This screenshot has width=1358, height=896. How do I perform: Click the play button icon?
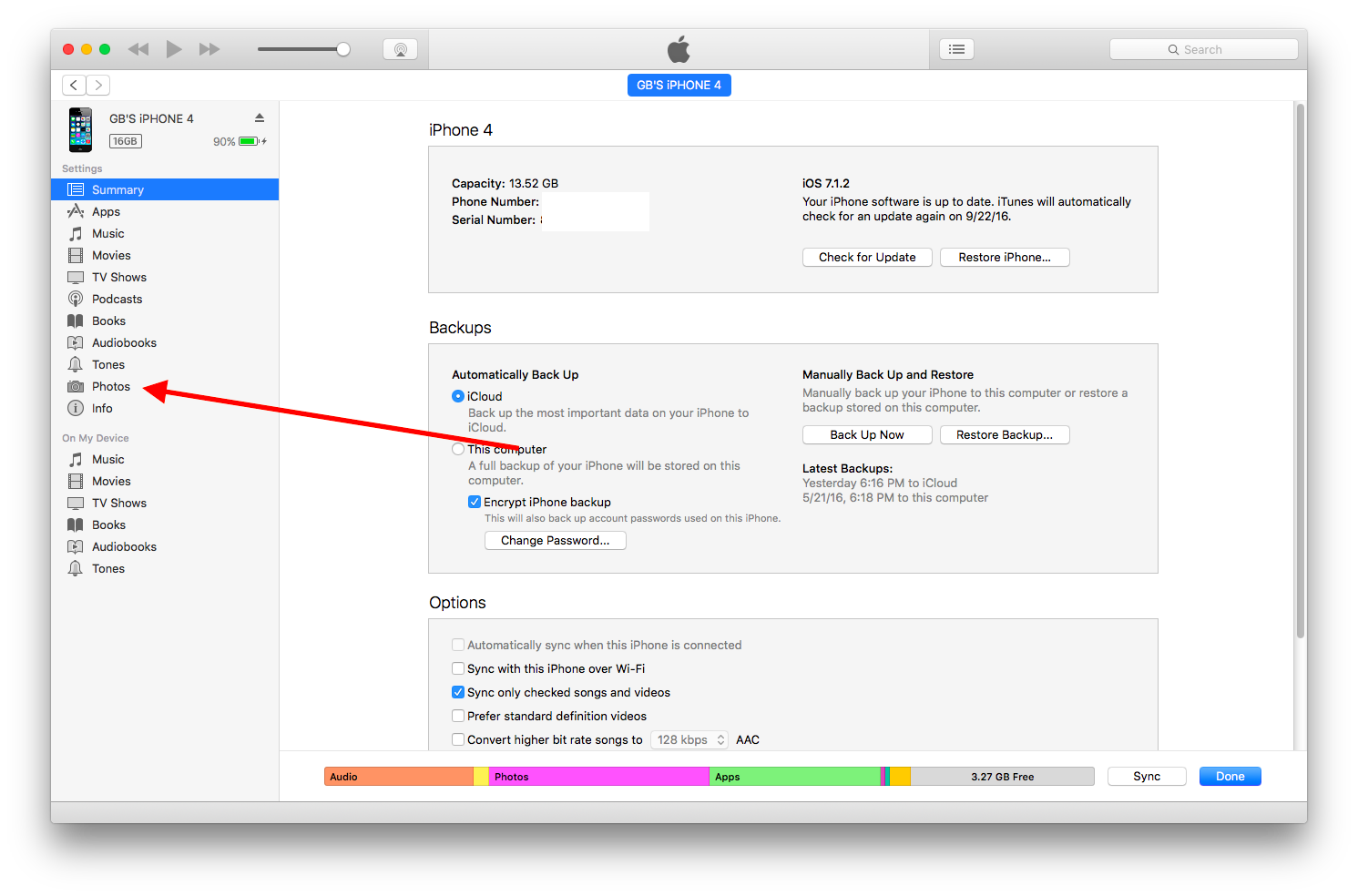174,49
